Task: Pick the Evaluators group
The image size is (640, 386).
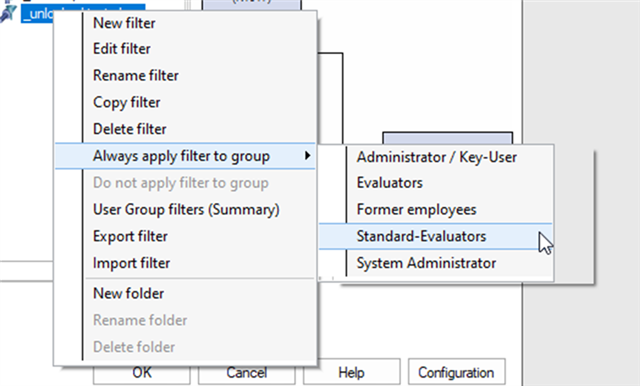Action: tap(389, 183)
